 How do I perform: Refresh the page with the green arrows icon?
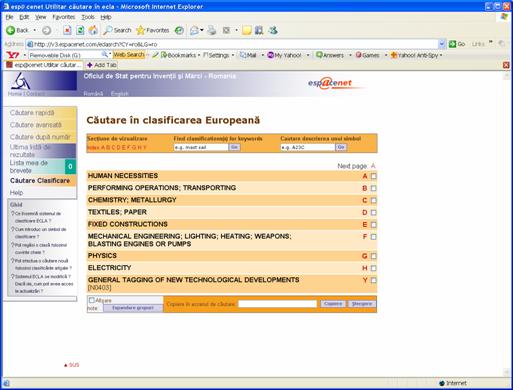80,30
